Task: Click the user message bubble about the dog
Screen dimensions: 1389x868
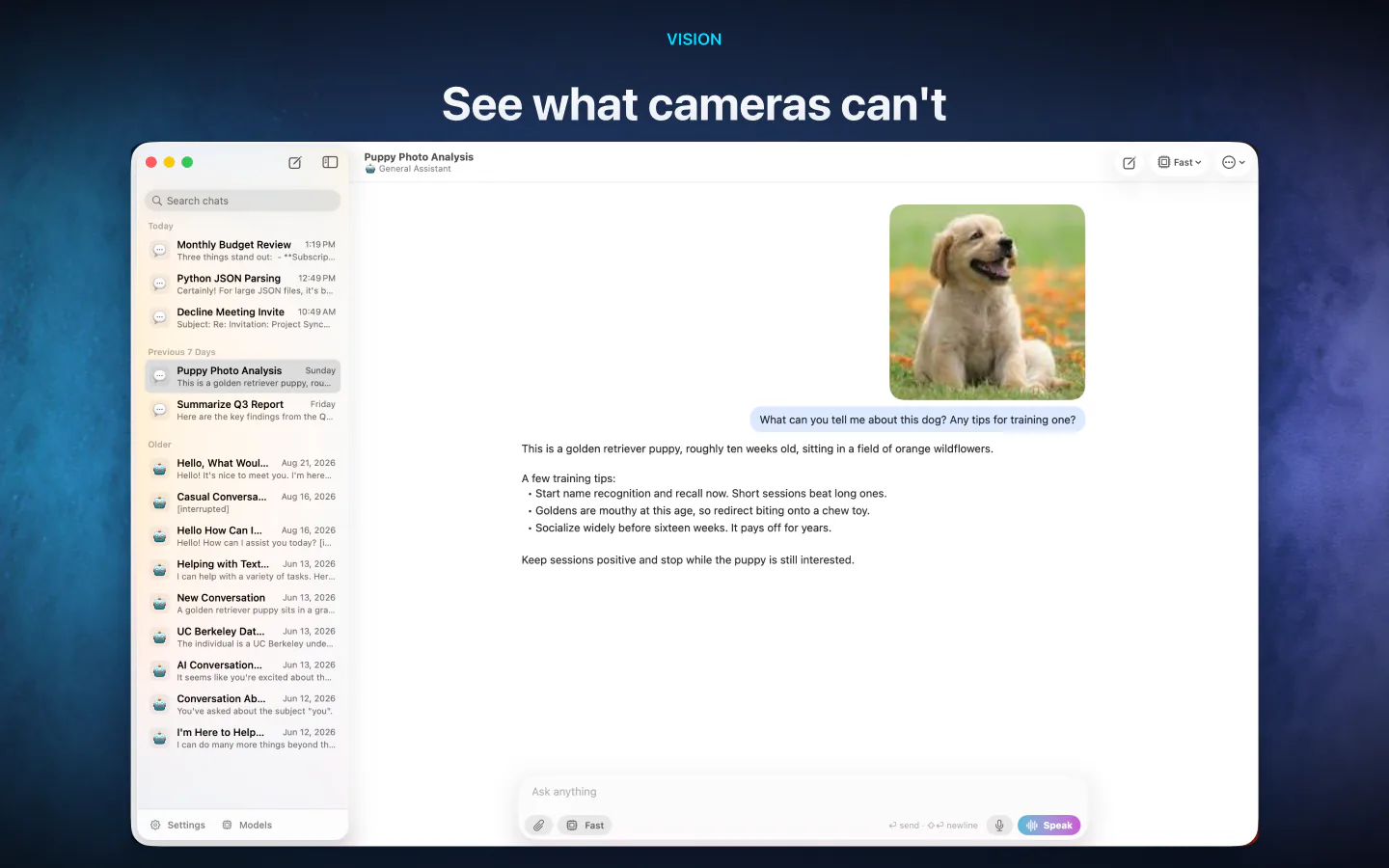Action: [917, 420]
